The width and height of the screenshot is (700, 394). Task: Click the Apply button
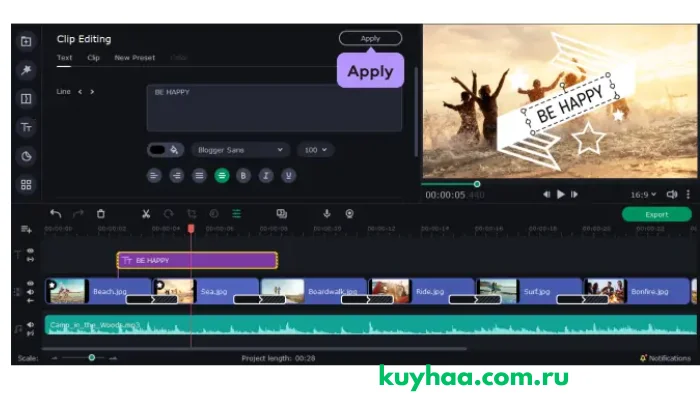[370, 38]
